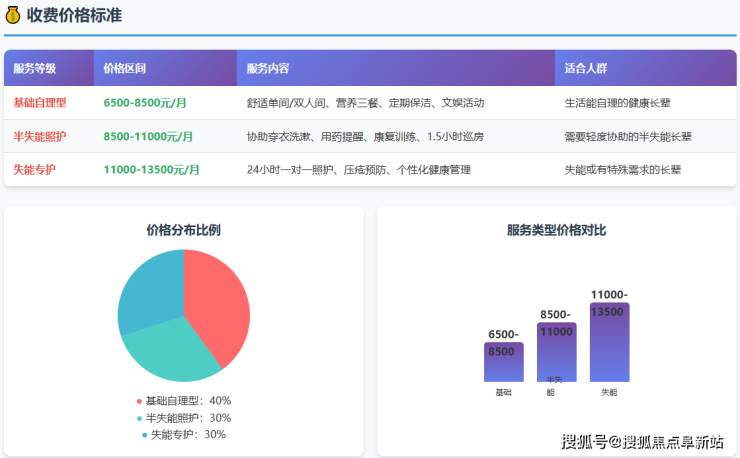
Task: Click the 服务类型价格对比 chart title
Action: 556,230
